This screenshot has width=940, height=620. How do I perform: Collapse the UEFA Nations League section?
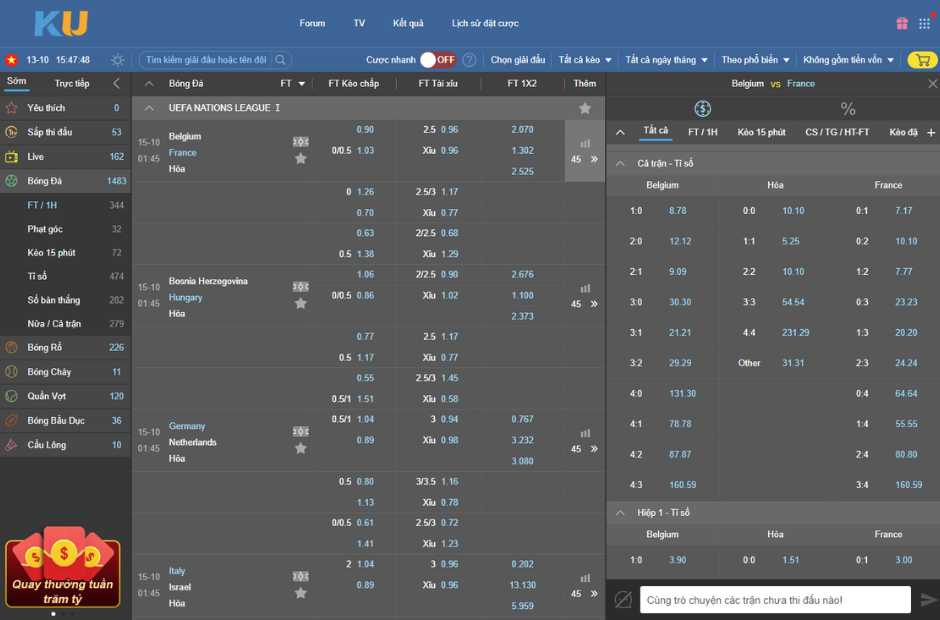click(149, 108)
